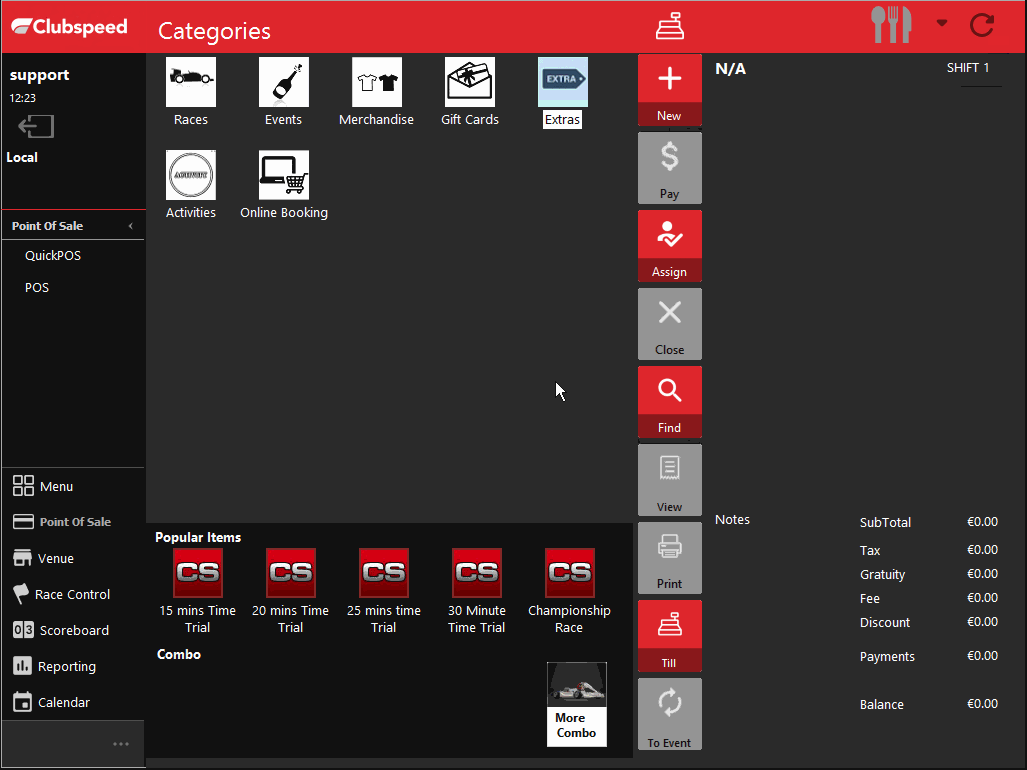
Task: Click the Combo heading
Action: [179, 654]
